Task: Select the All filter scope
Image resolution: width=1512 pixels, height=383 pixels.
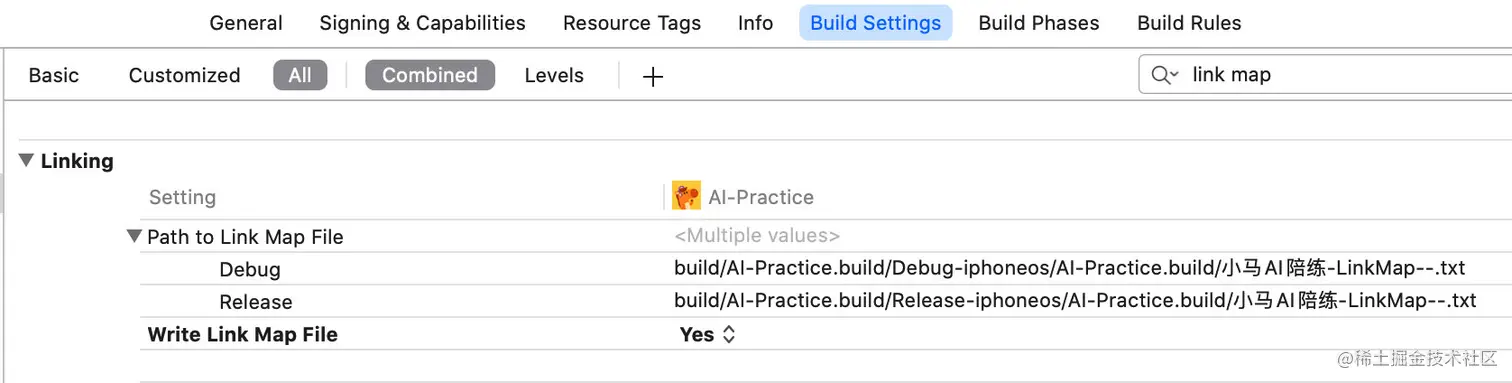Action: tap(300, 75)
